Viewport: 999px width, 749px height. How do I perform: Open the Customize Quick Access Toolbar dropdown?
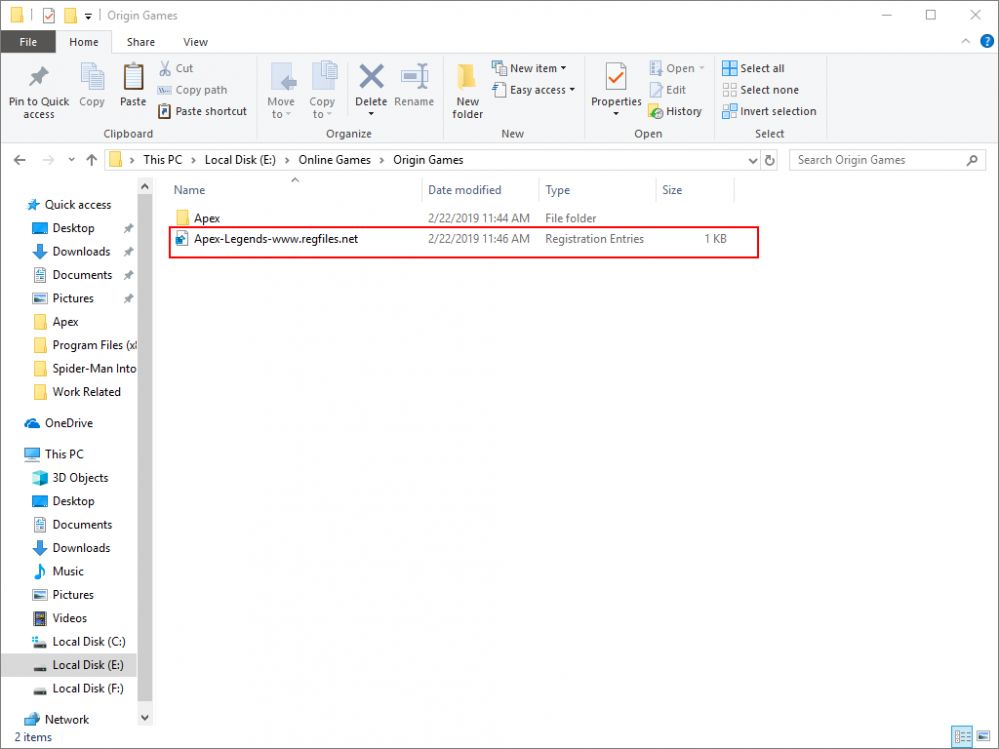pyautogui.click(x=88, y=16)
